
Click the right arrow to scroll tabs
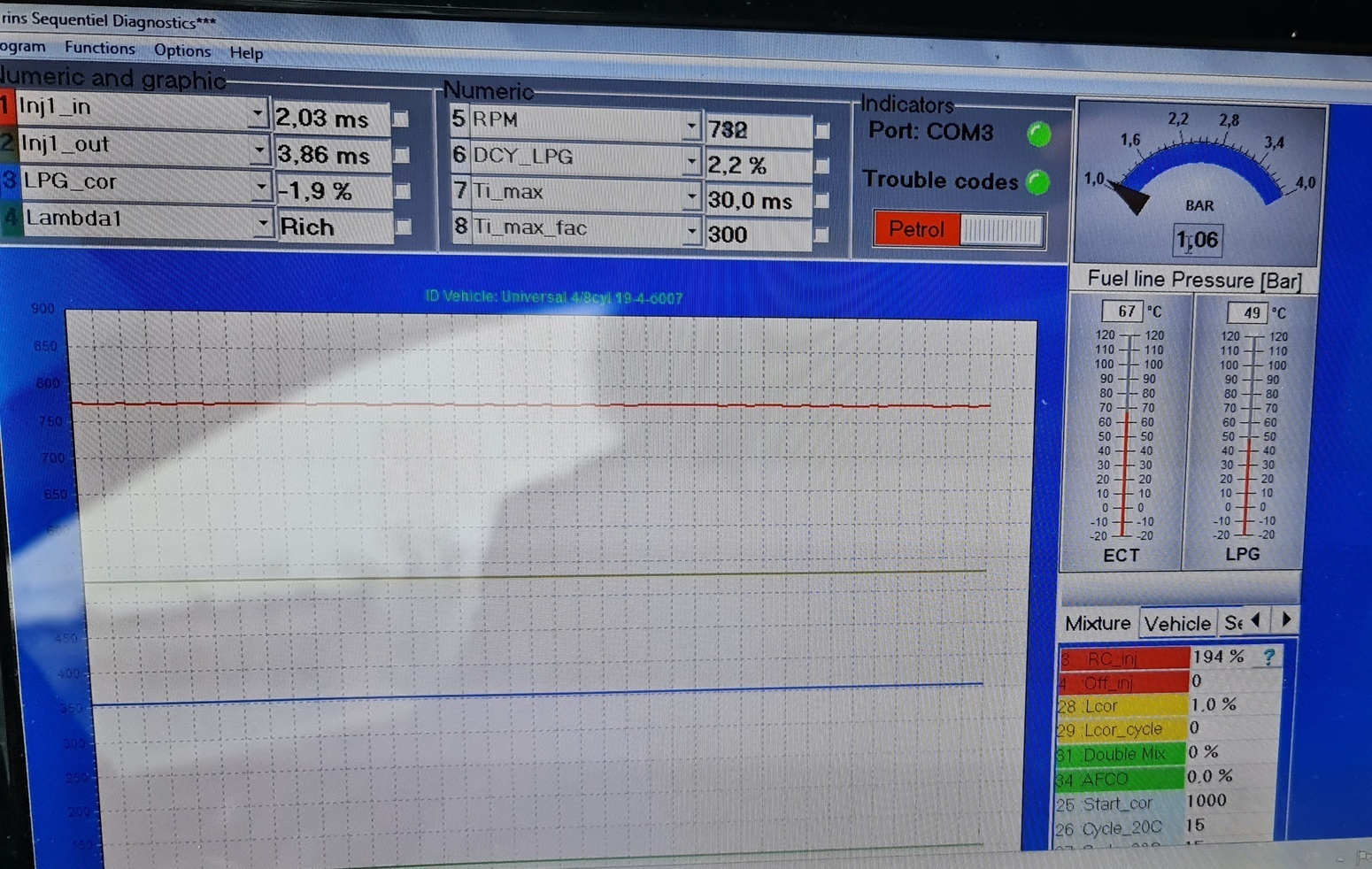click(1286, 619)
